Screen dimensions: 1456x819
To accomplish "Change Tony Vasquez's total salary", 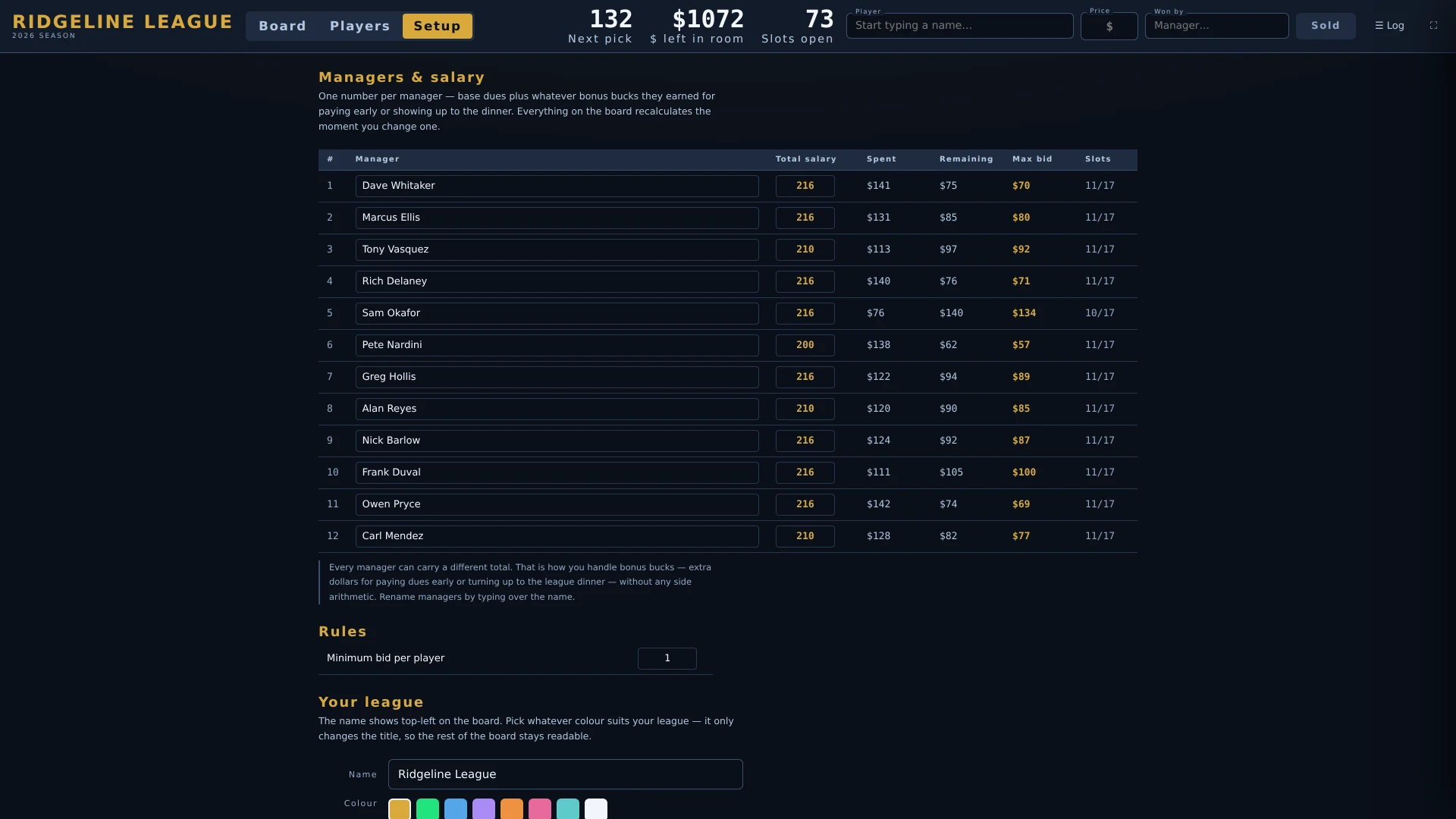I will coord(805,249).
